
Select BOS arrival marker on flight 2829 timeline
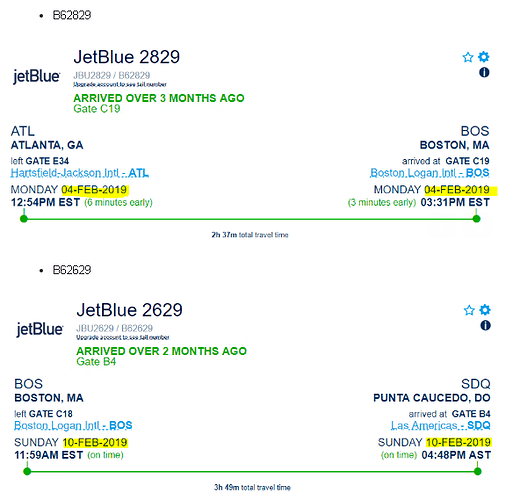coord(477,219)
